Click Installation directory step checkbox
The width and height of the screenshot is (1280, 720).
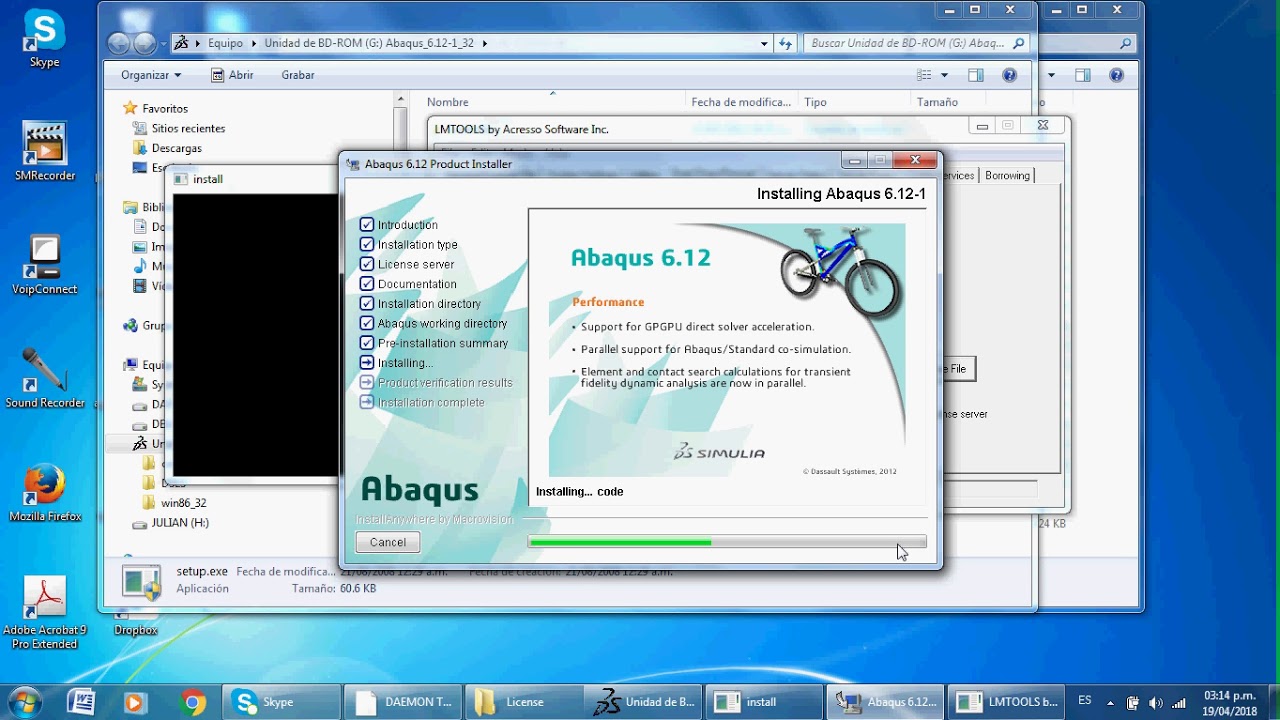tap(366, 303)
